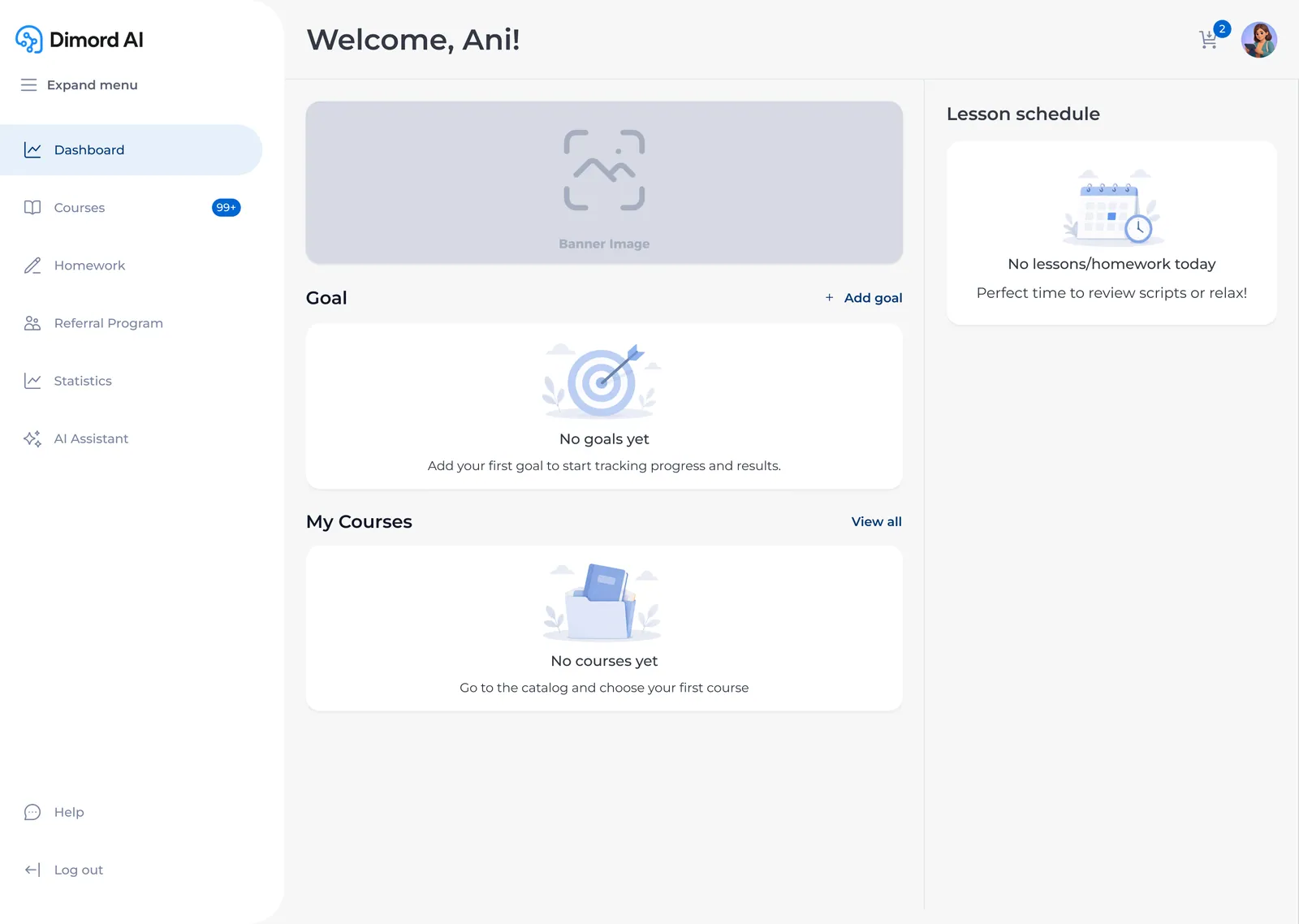Click the Statistics line-graph icon

(32, 381)
